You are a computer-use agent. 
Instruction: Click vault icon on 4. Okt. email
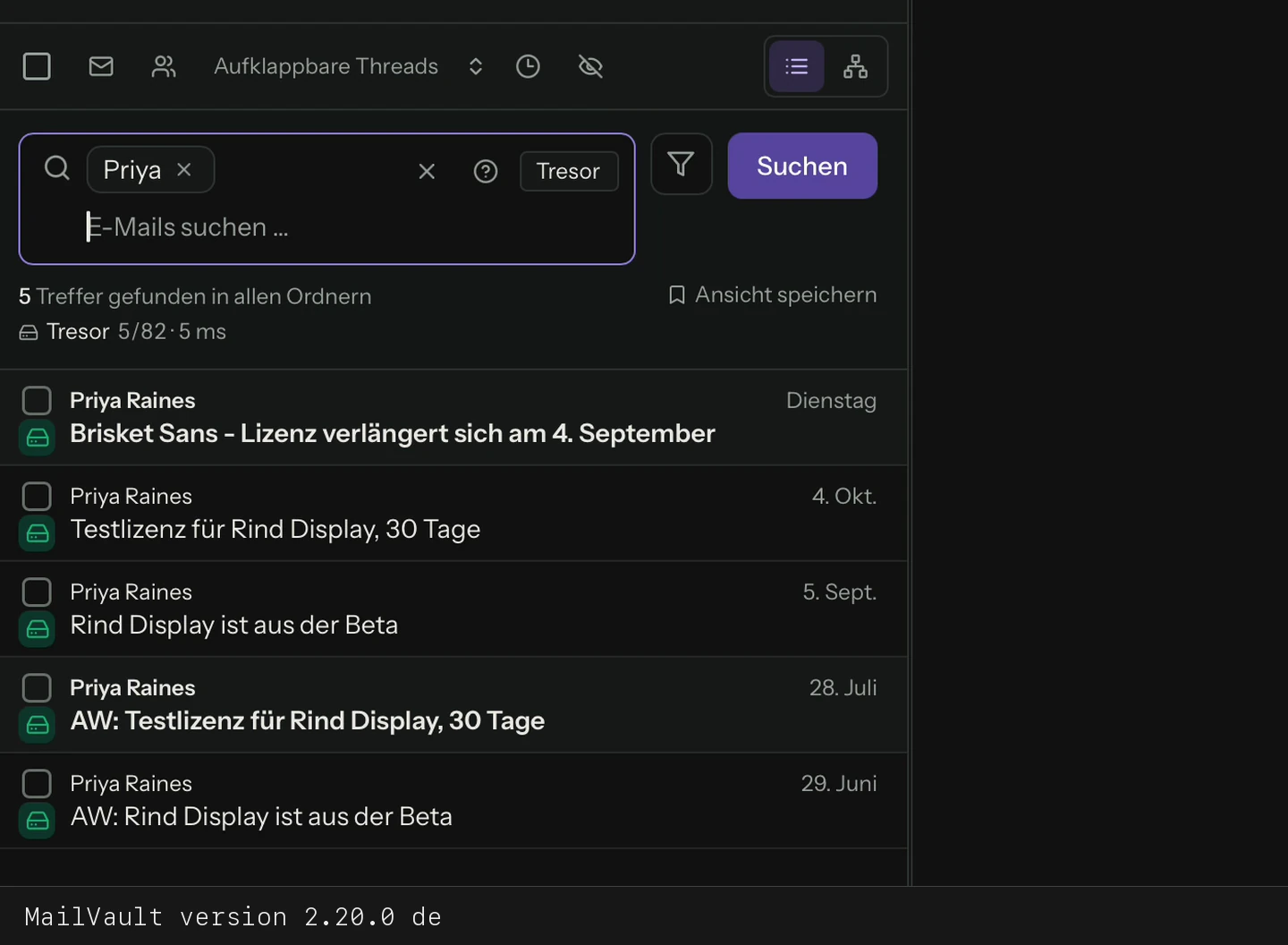[38, 533]
